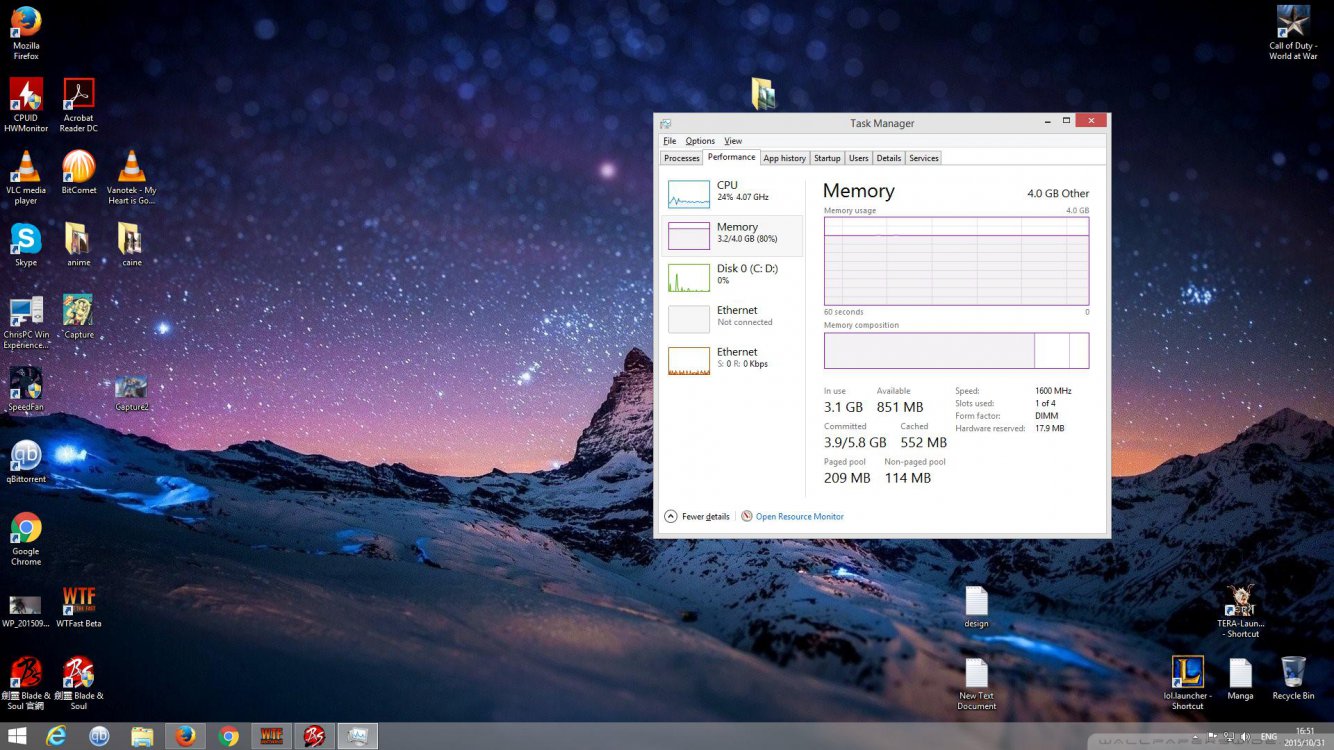1334x750 pixels.
Task: Switch to the Processes tab
Action: click(x=682, y=158)
